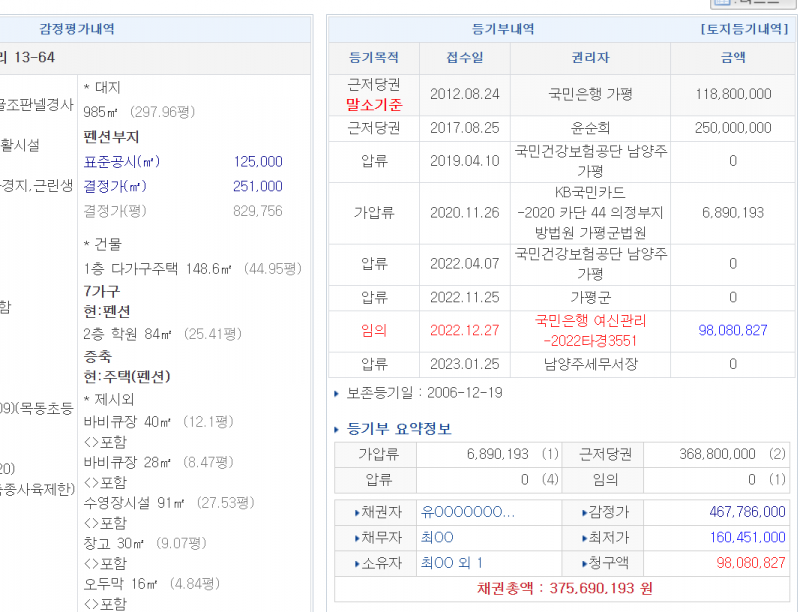The image size is (800, 612).
Task: Click the arrow bullet beside 보존등기일
Action: coord(337,394)
